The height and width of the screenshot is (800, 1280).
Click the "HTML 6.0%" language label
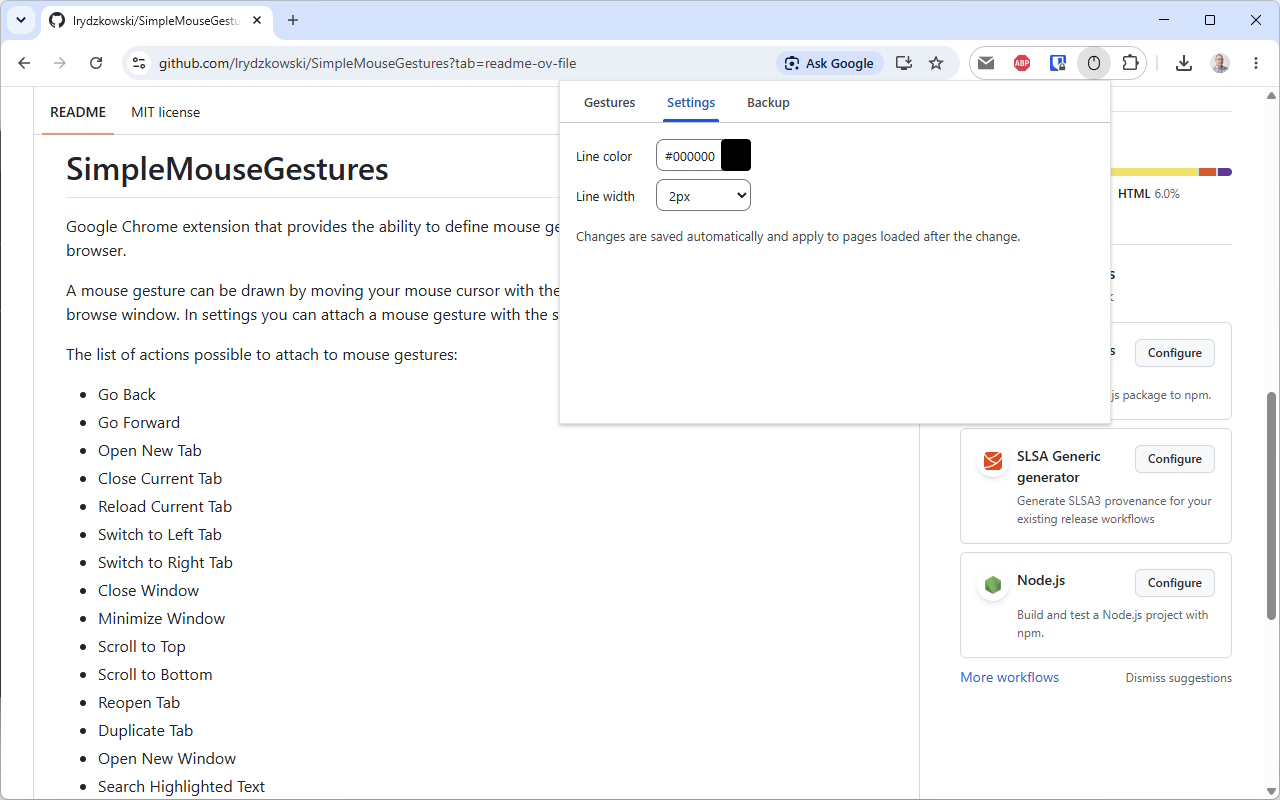tap(1149, 194)
